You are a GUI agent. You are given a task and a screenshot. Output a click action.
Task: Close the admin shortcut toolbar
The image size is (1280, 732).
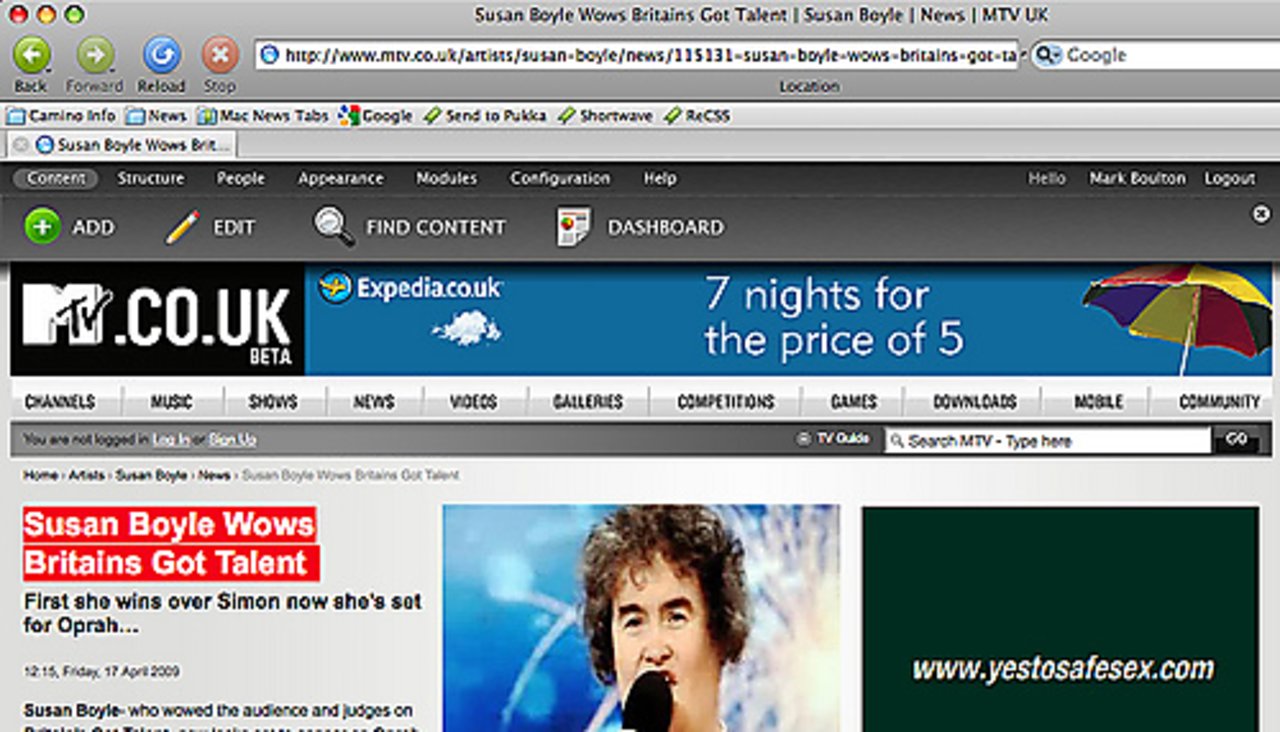click(x=1261, y=213)
